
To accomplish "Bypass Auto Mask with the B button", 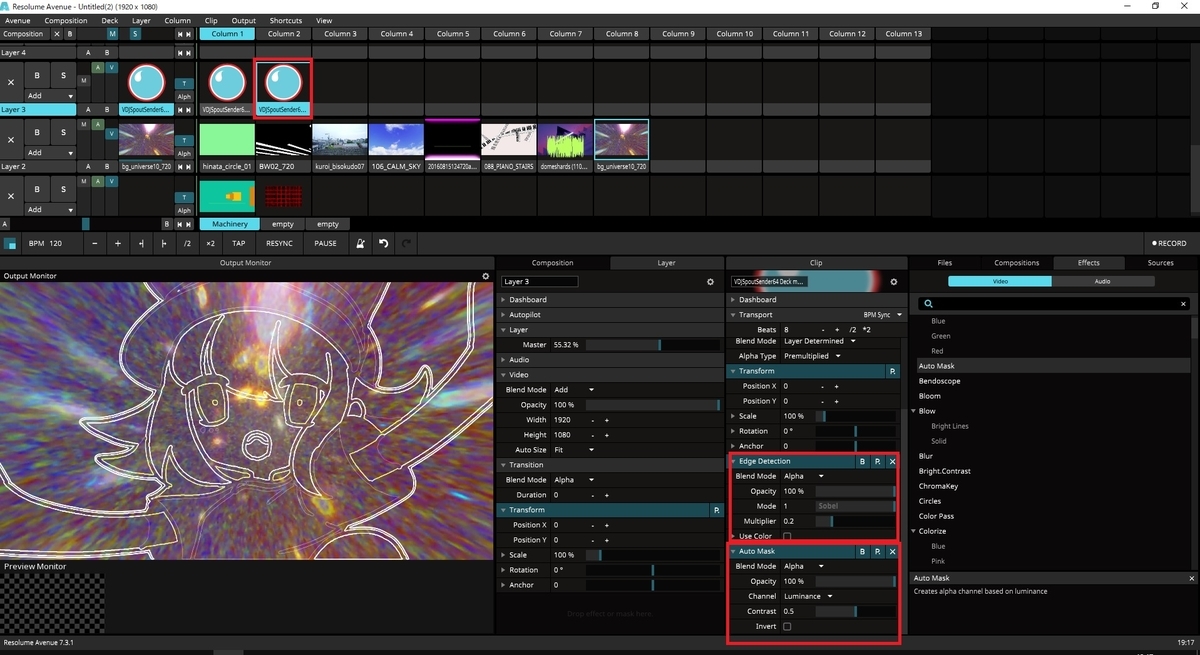I will point(862,552).
